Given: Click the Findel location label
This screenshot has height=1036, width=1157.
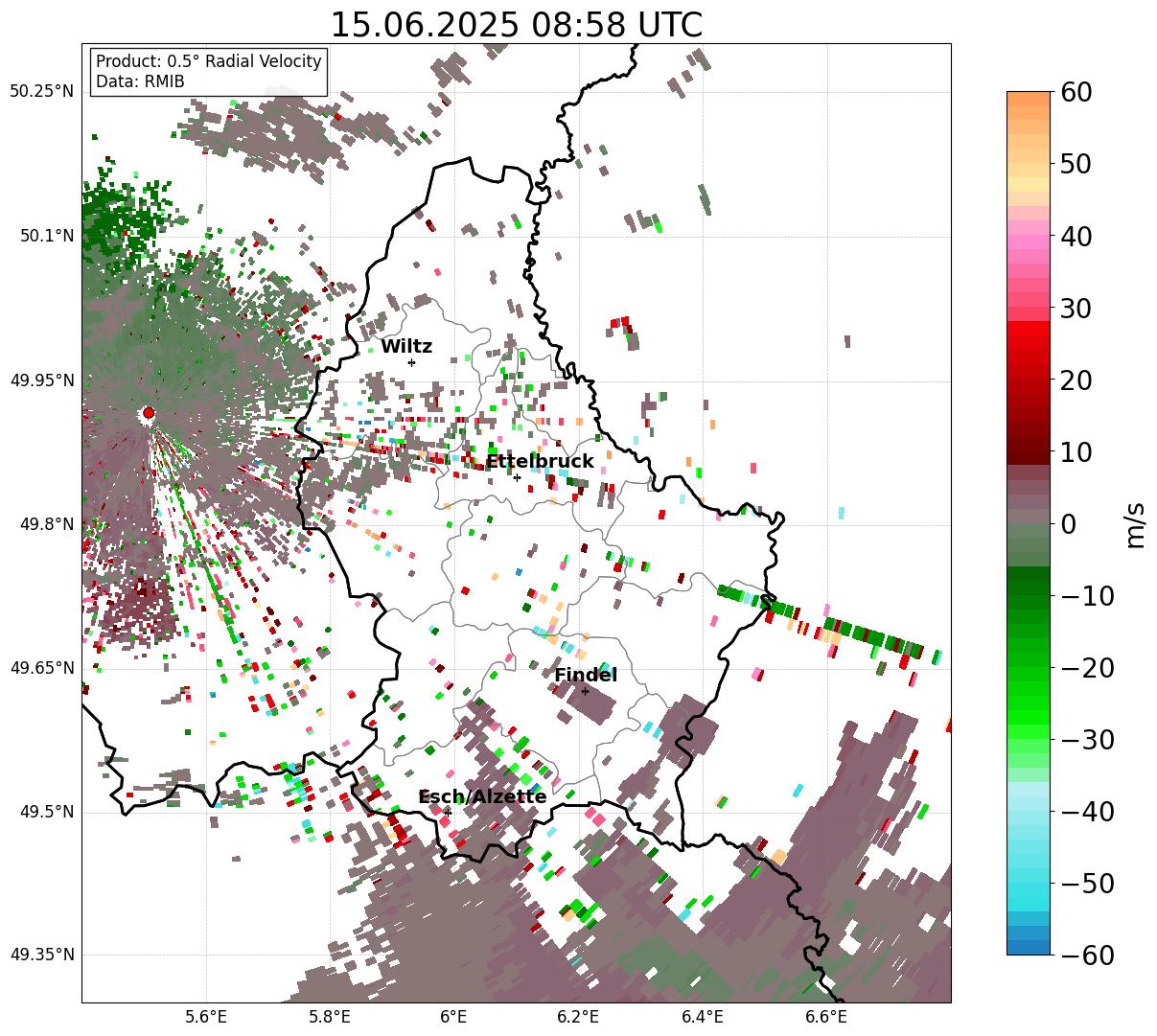Looking at the screenshot, I should (586, 676).
